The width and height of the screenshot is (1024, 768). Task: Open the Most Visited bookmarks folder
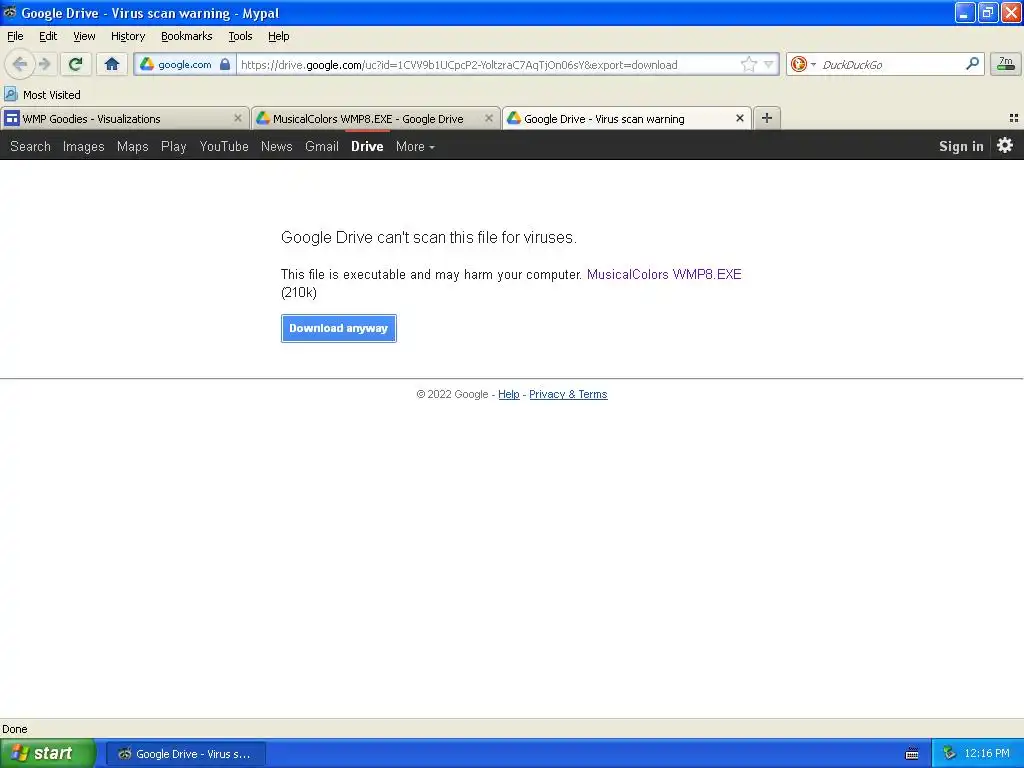tap(42, 95)
